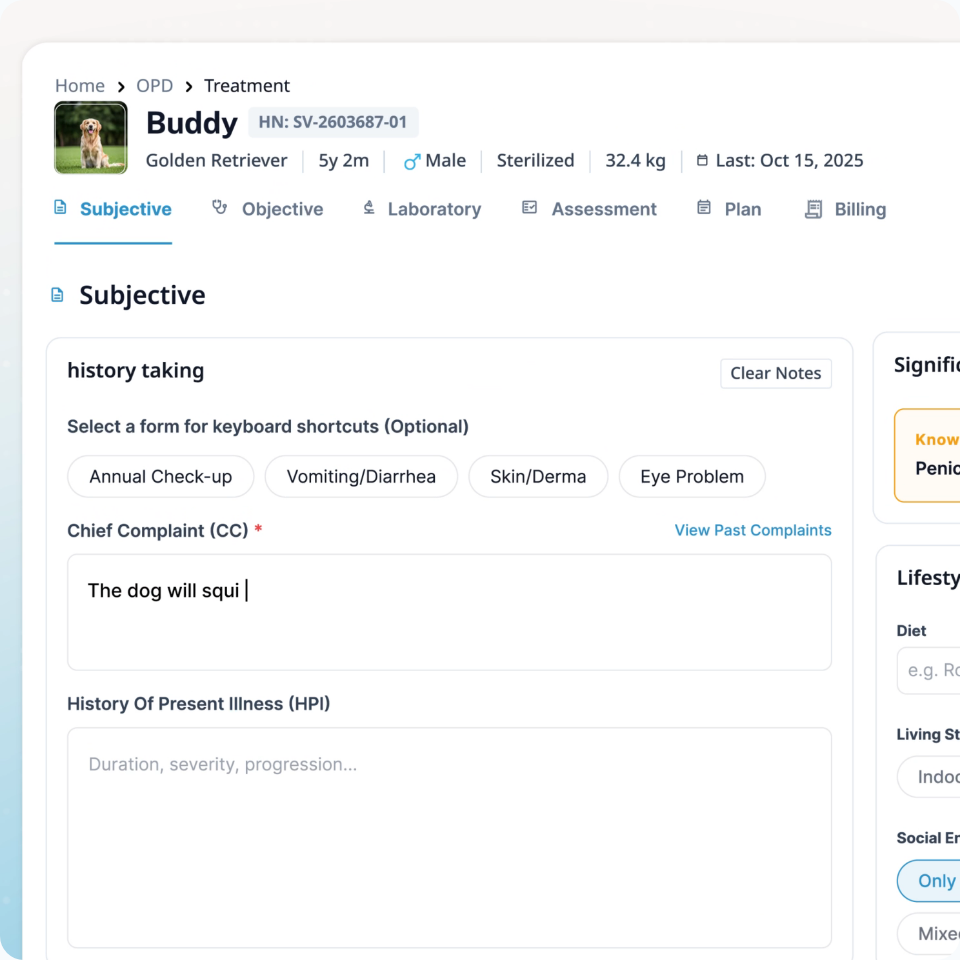Open the Assessment tab

click(603, 209)
